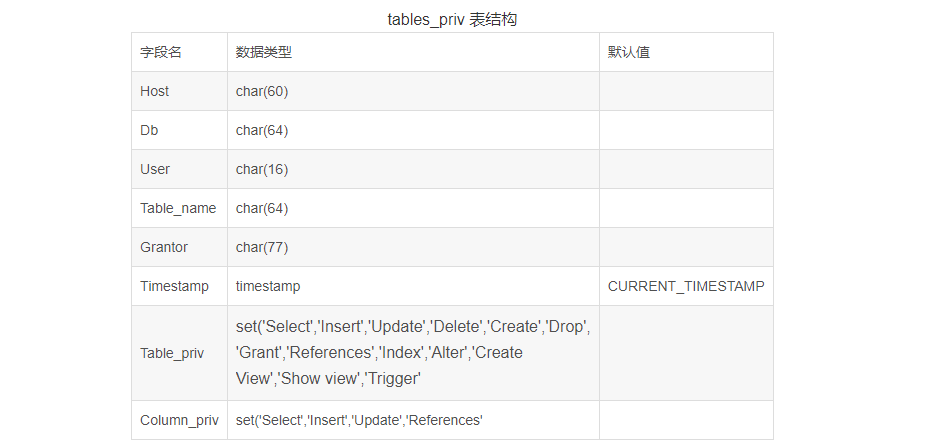Click the Table_priv field name cell
This screenshot has width=949, height=445.
(172, 353)
